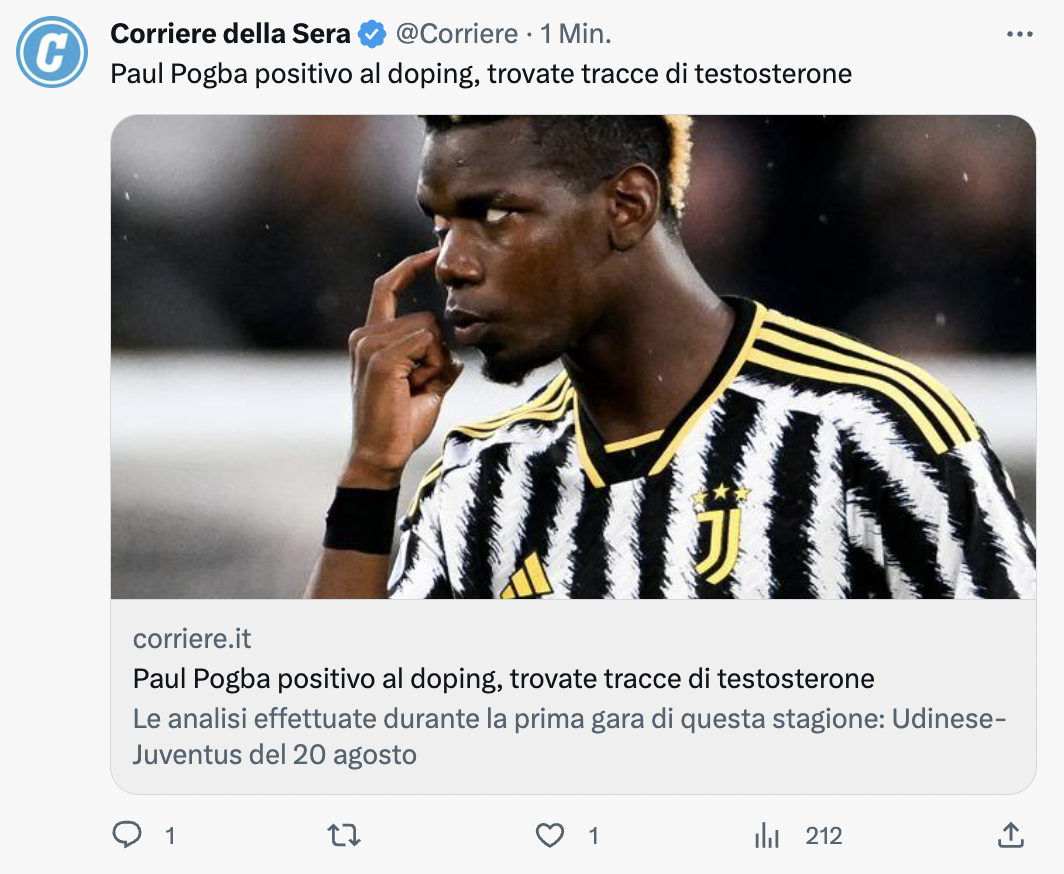Click the Juventus crest on Pogba's jersey

[720, 540]
